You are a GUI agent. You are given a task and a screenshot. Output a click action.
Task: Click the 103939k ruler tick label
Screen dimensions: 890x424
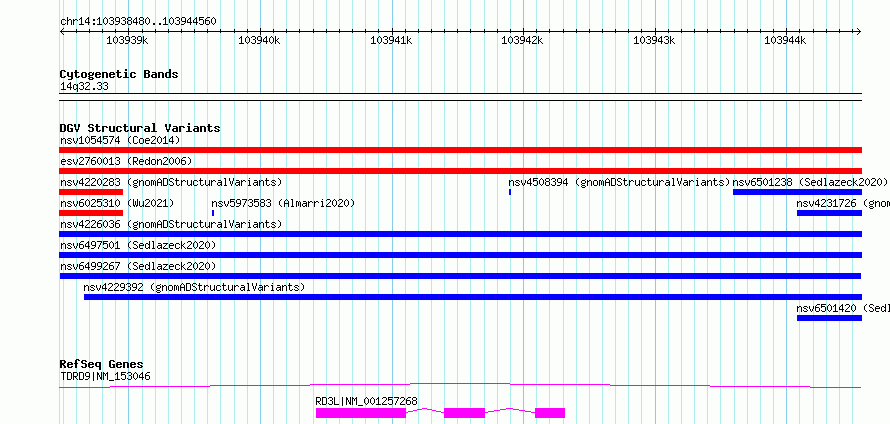127,40
